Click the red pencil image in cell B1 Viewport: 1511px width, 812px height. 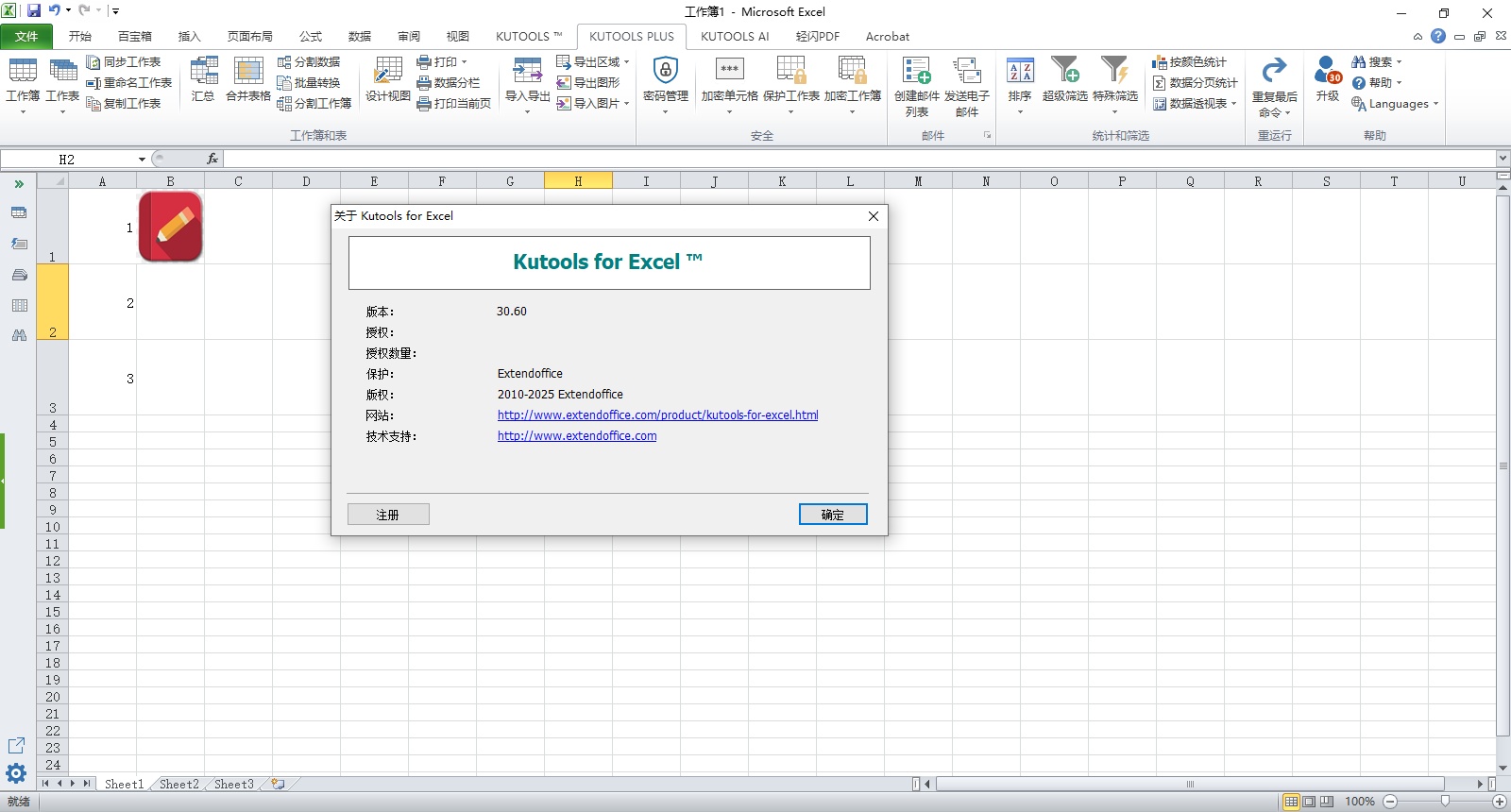tap(171, 227)
